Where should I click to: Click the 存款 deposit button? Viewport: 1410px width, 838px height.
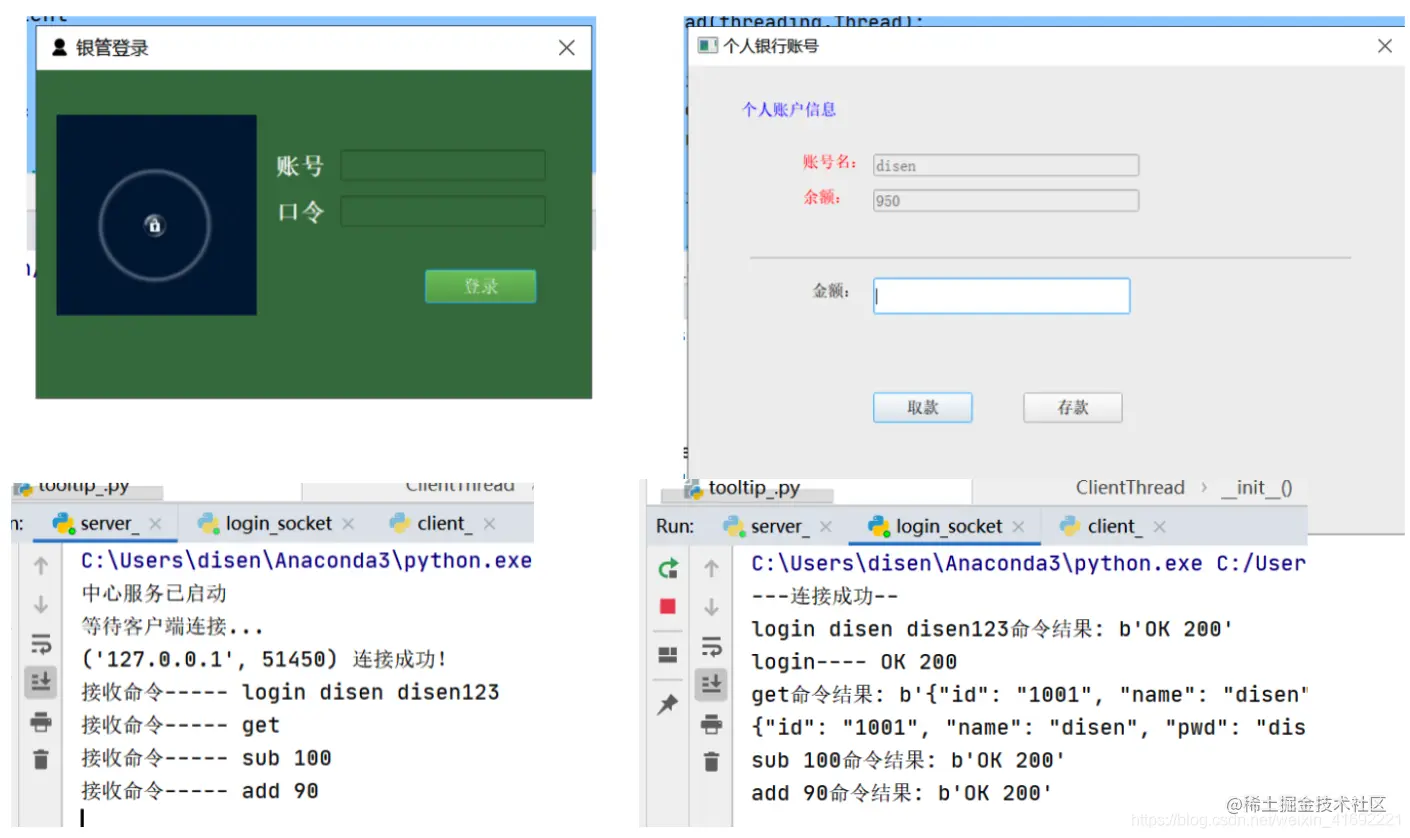point(1073,407)
